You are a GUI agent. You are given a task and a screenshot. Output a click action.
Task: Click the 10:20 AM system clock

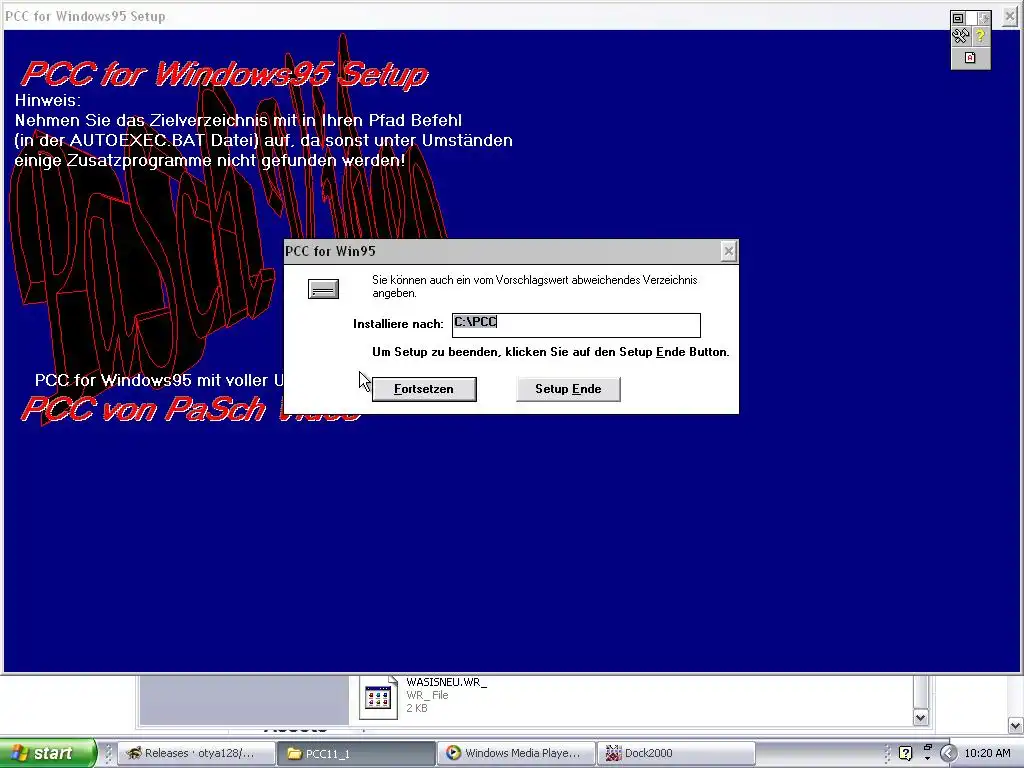[987, 753]
